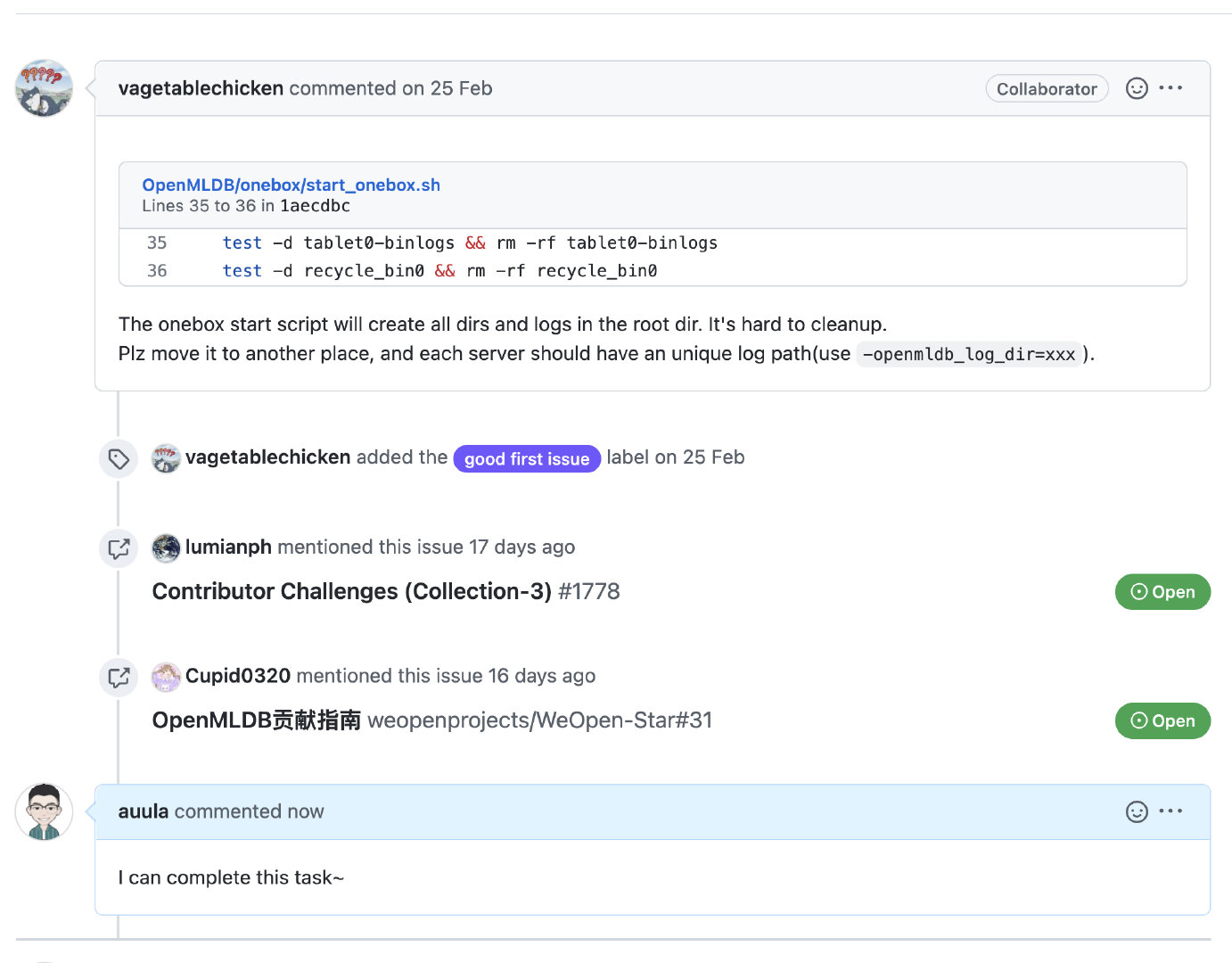Add reaction to vagetablechicken's comment

(1137, 88)
